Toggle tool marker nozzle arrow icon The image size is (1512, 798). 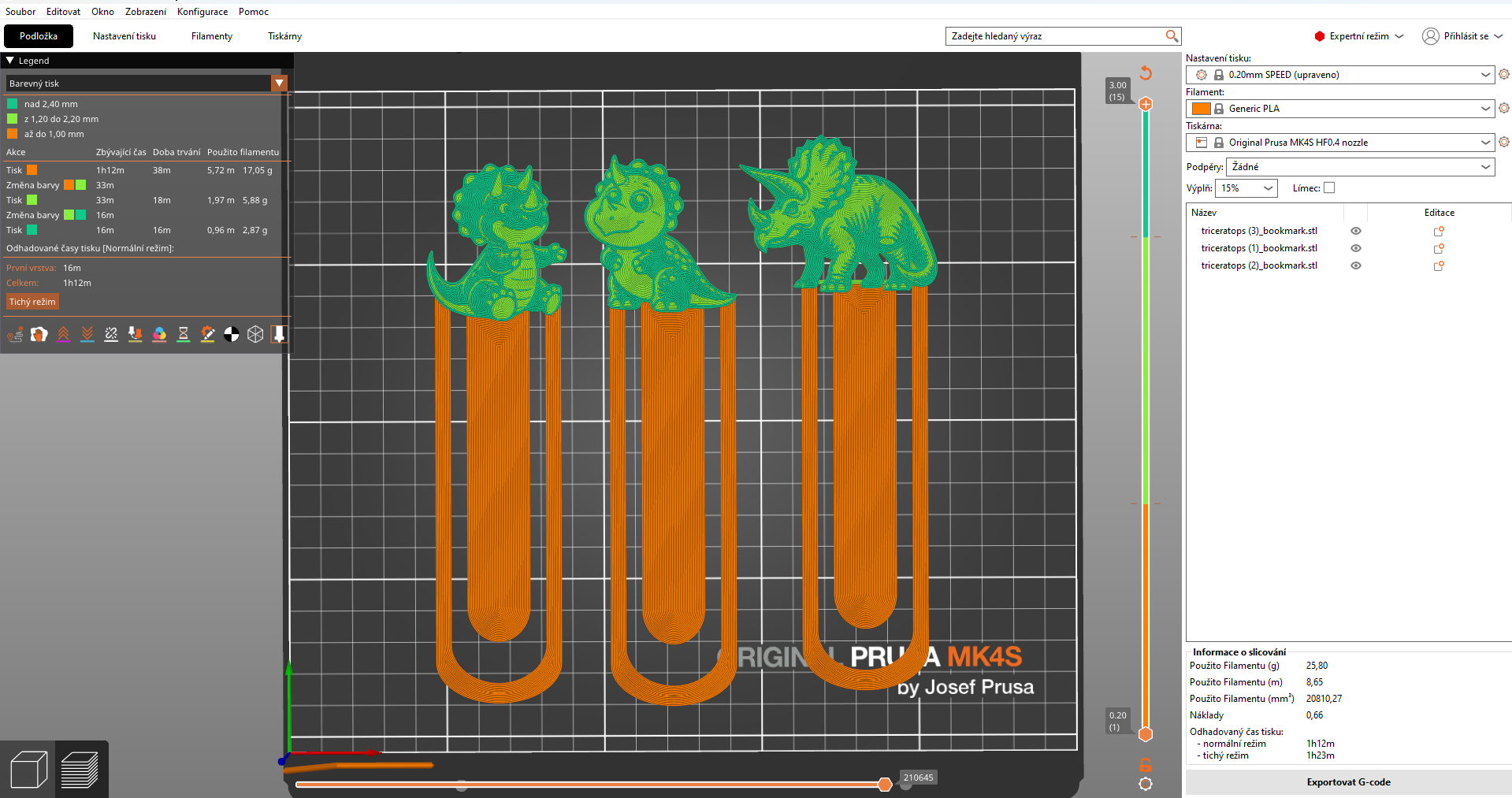(279, 335)
